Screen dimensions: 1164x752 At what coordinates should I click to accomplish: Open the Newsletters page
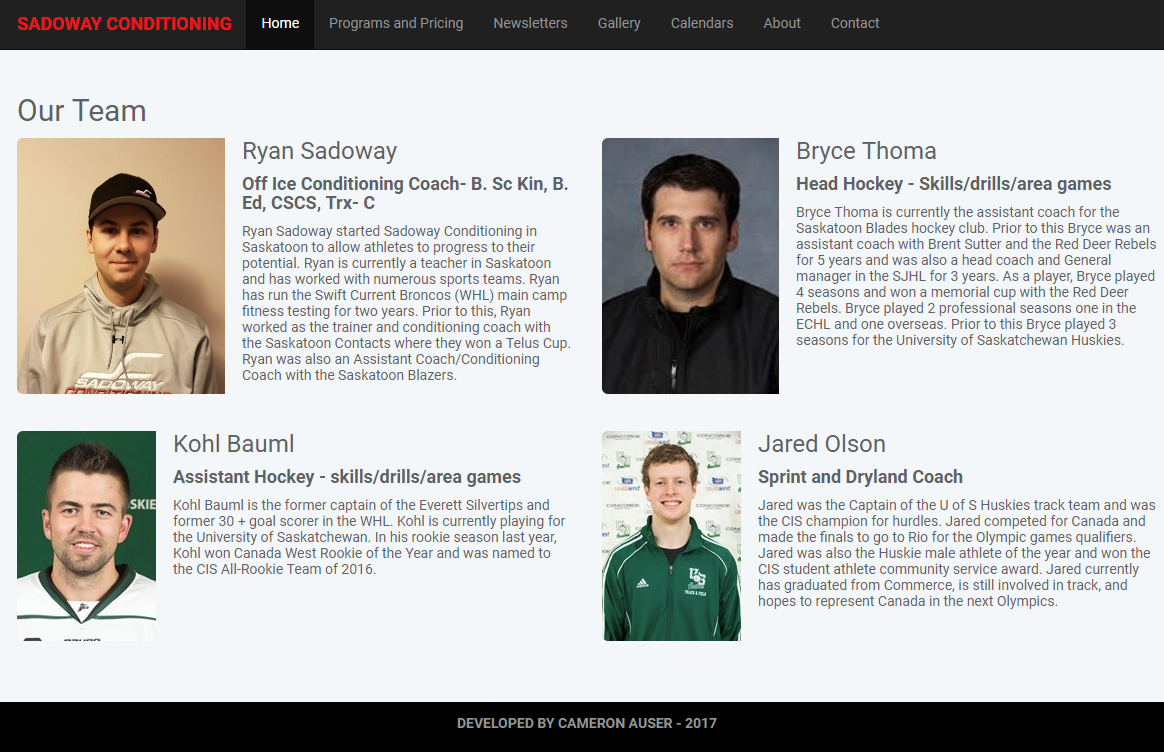click(x=530, y=24)
